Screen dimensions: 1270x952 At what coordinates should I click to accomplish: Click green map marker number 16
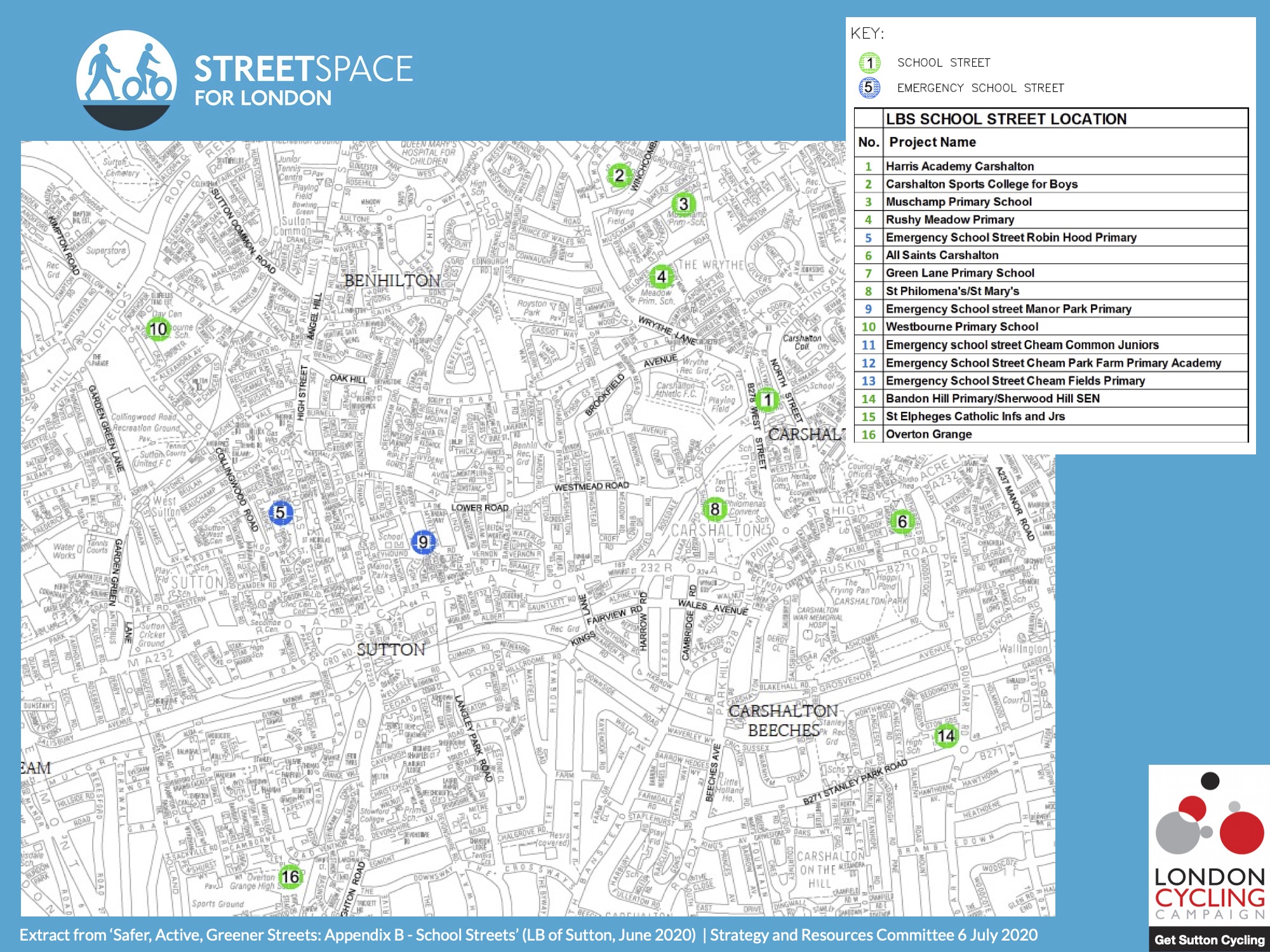click(x=290, y=876)
